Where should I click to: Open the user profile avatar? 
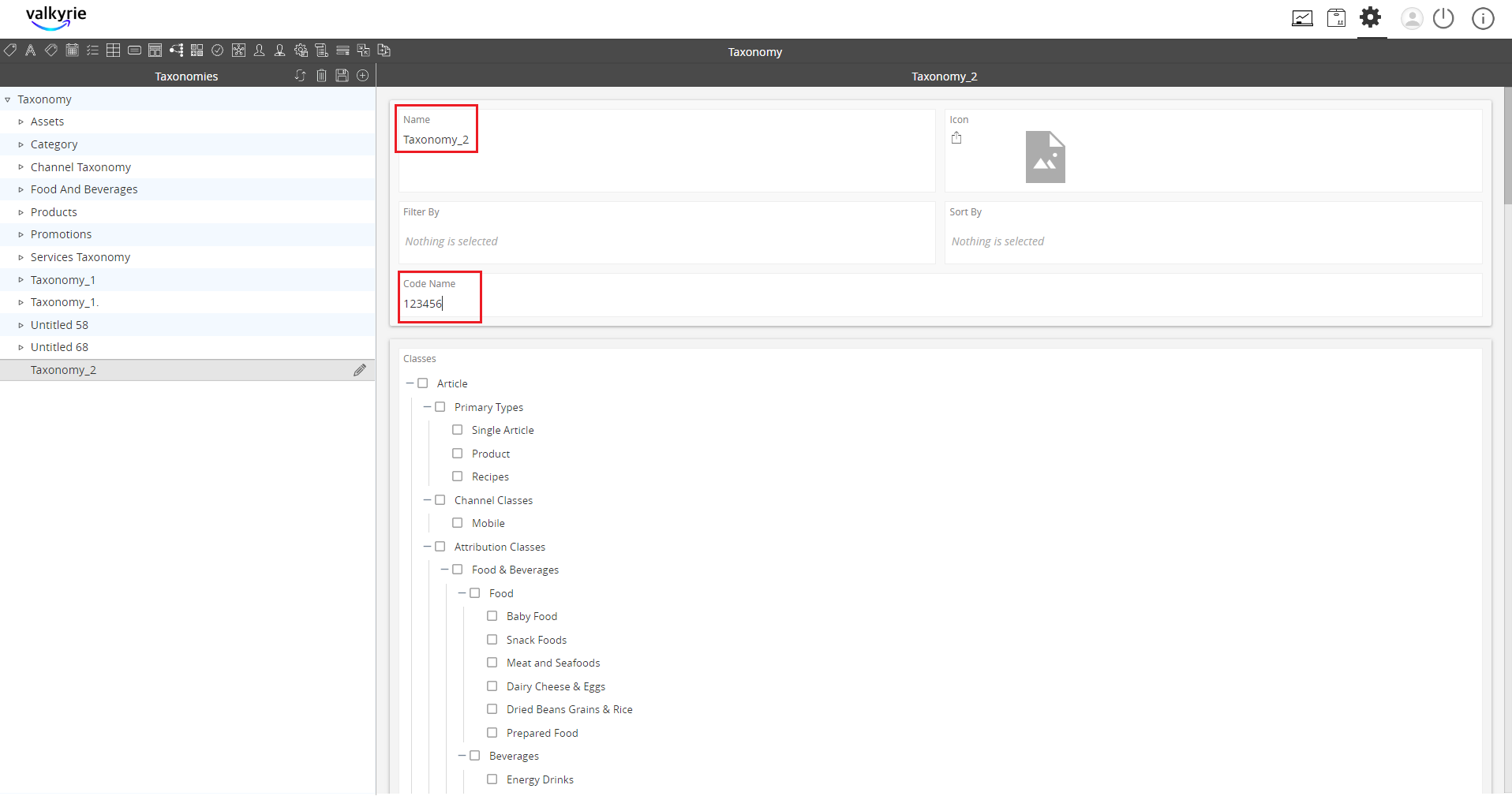(x=1412, y=18)
